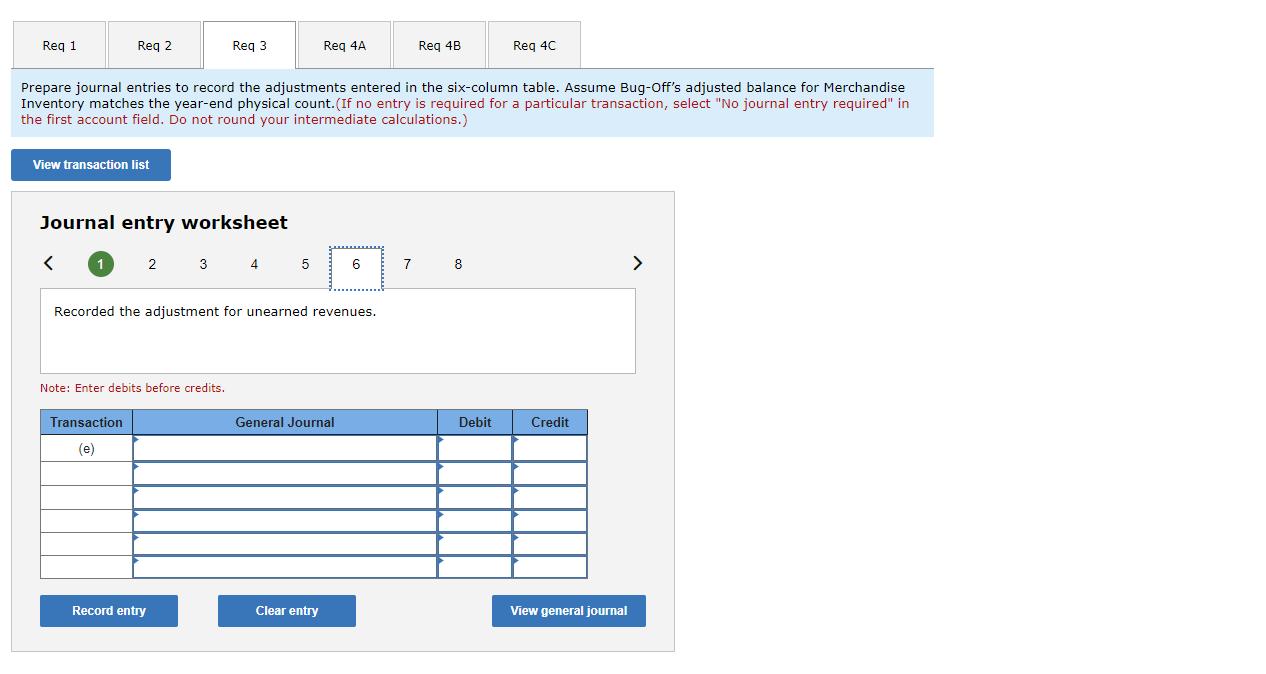
Task: Go to next journal entry arrow
Action: click(x=637, y=264)
